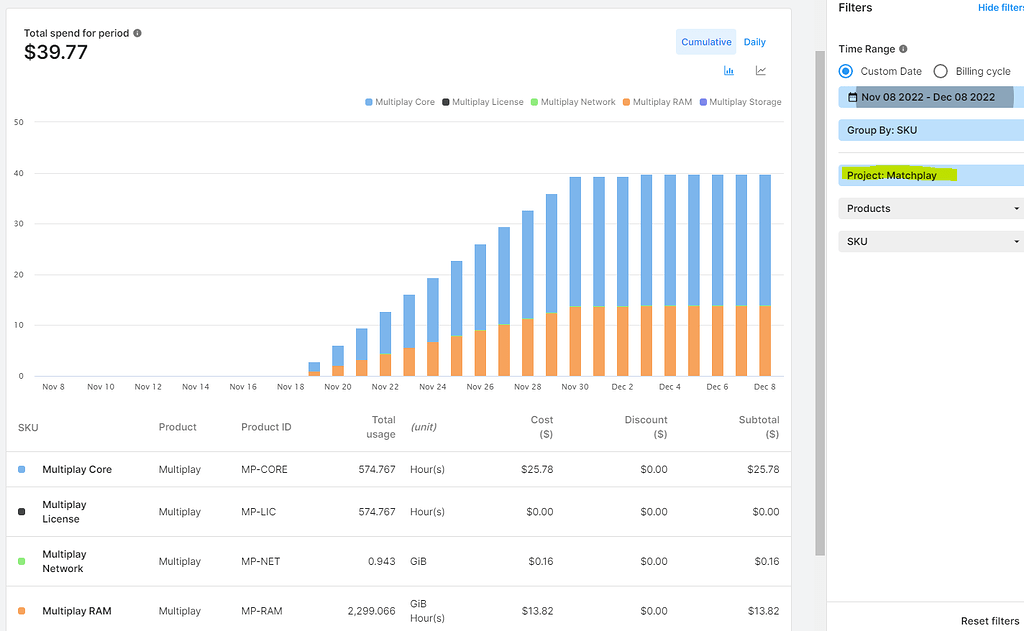Expand the SKU filter dropdown
Screen dimensions: 1024x631
[930, 241]
